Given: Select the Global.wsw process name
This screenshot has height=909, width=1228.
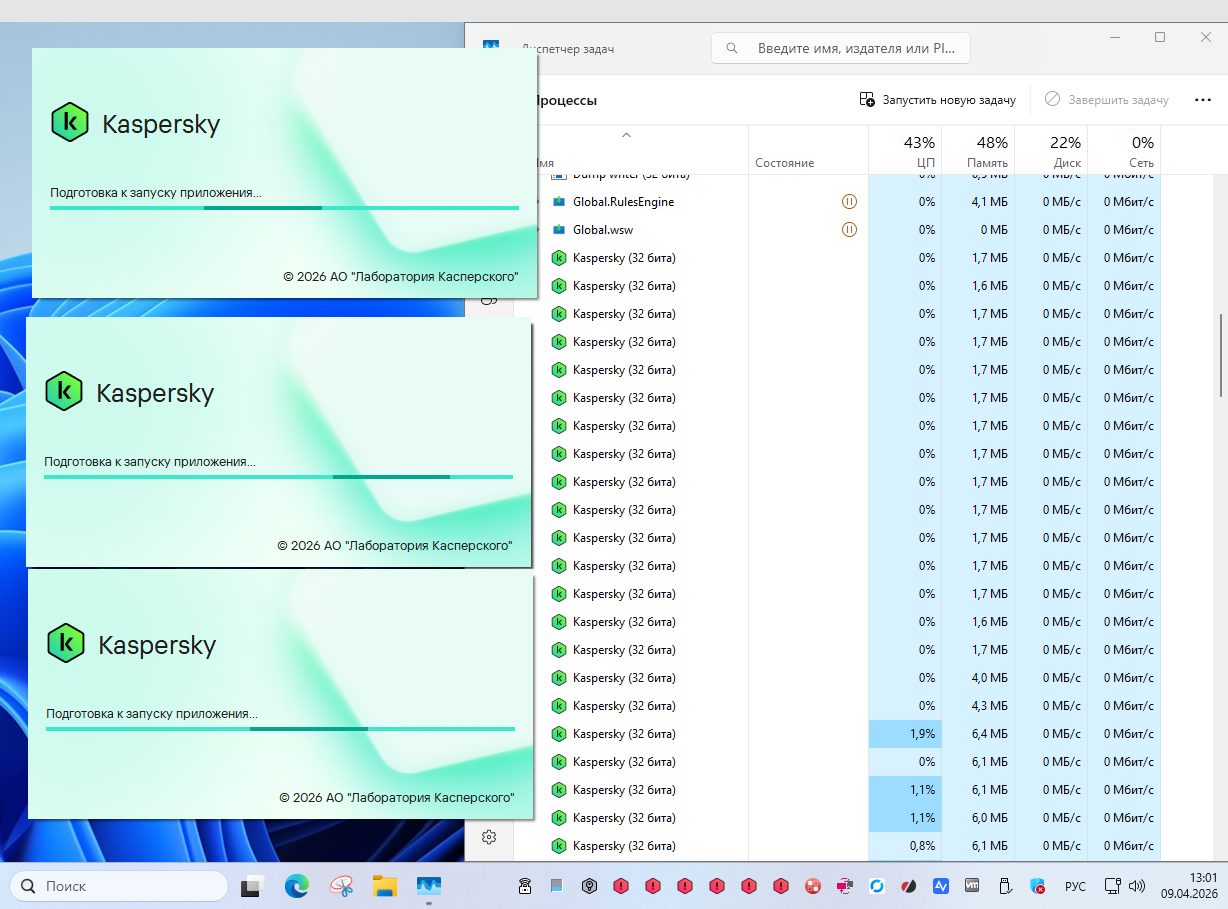Looking at the screenshot, I should (603, 230).
